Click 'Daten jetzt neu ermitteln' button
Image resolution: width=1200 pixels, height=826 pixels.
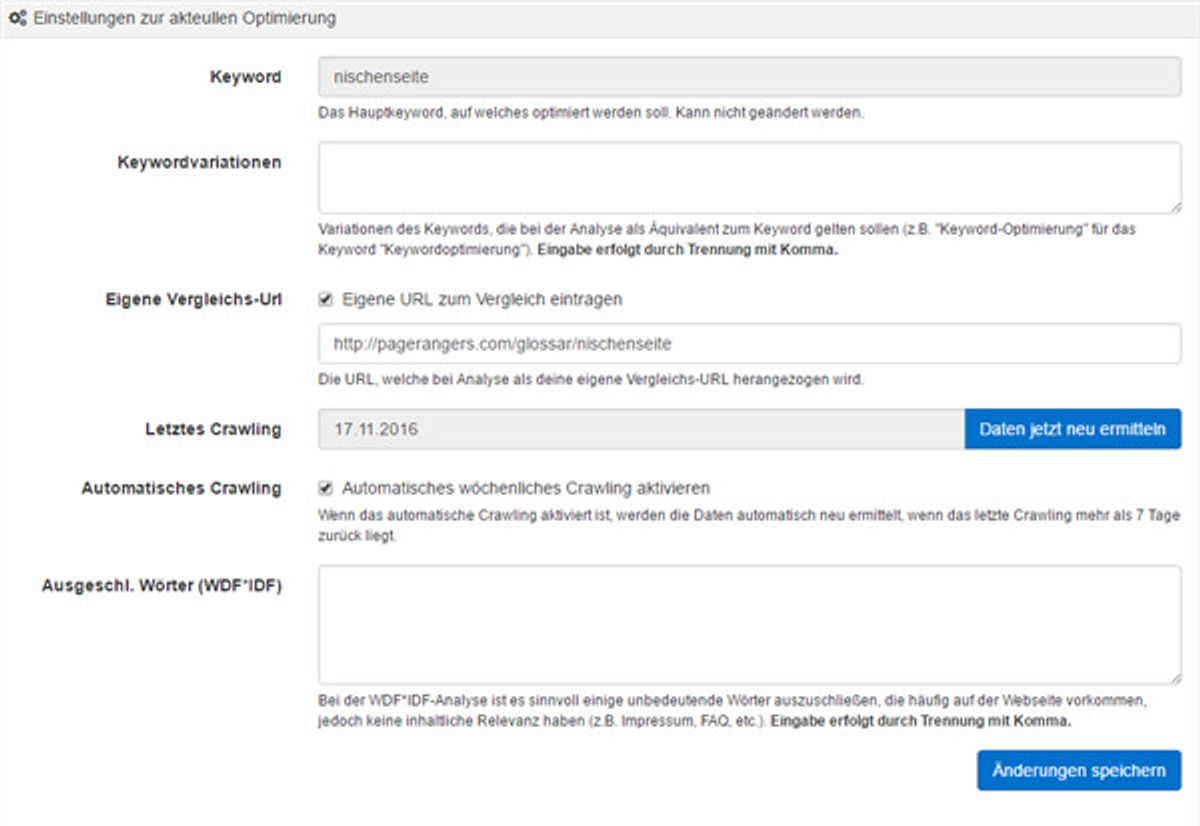coord(1073,429)
